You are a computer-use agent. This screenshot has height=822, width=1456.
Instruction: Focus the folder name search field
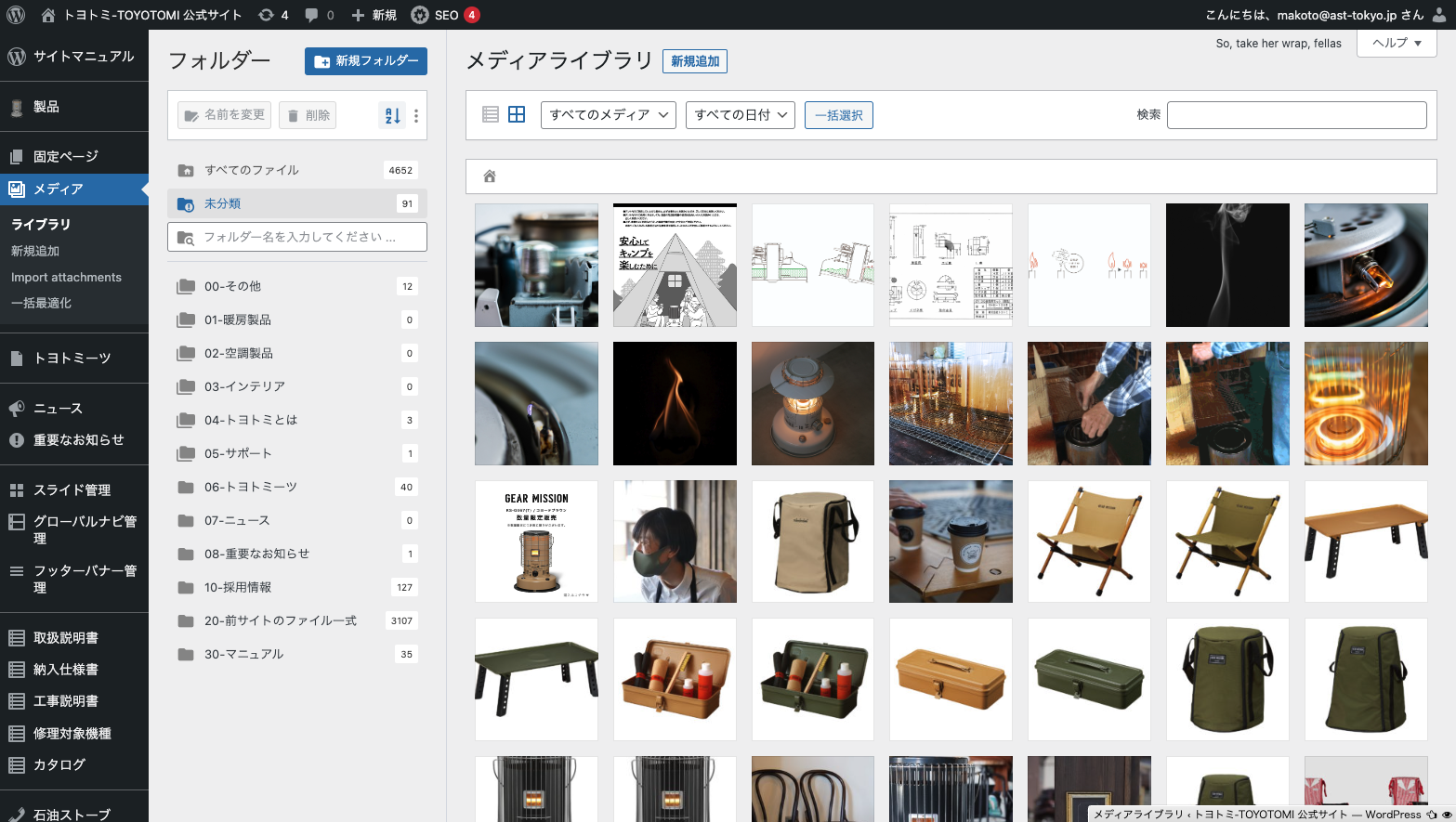[x=297, y=237]
